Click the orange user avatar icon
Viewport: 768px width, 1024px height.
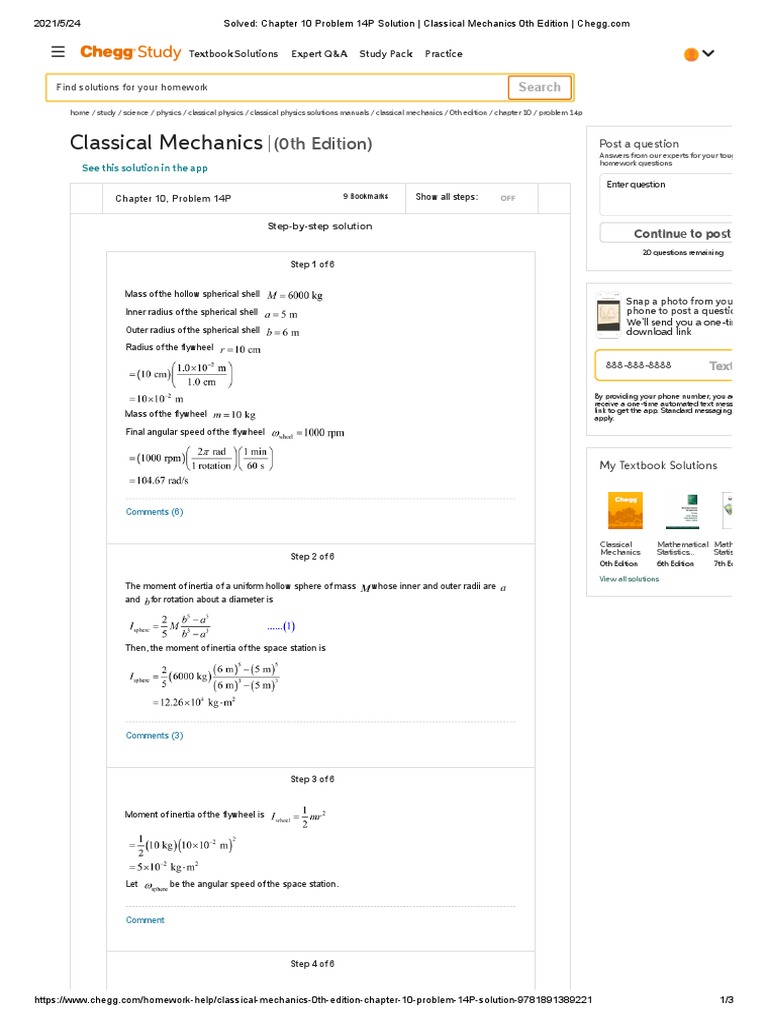690,54
